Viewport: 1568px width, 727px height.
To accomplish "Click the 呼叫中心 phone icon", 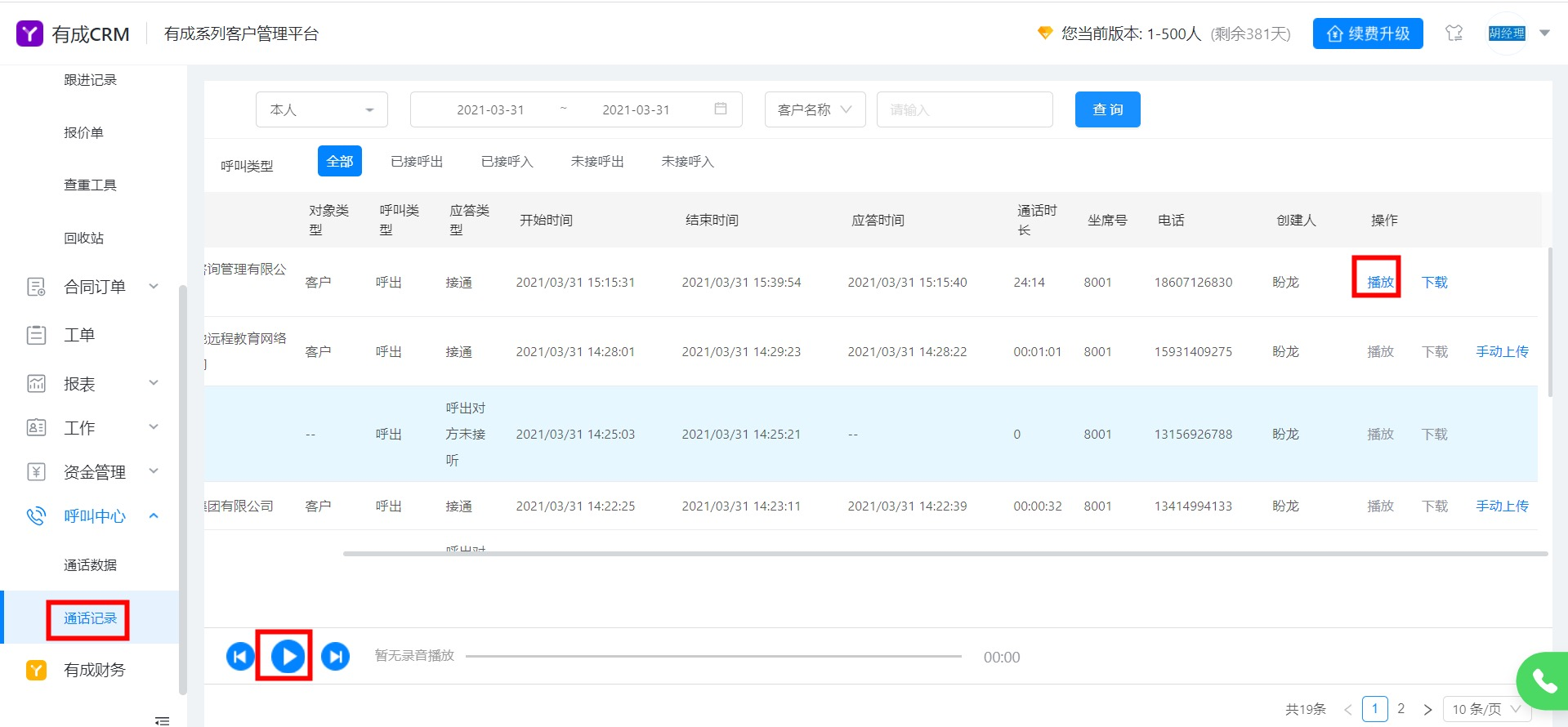I will click(x=37, y=516).
